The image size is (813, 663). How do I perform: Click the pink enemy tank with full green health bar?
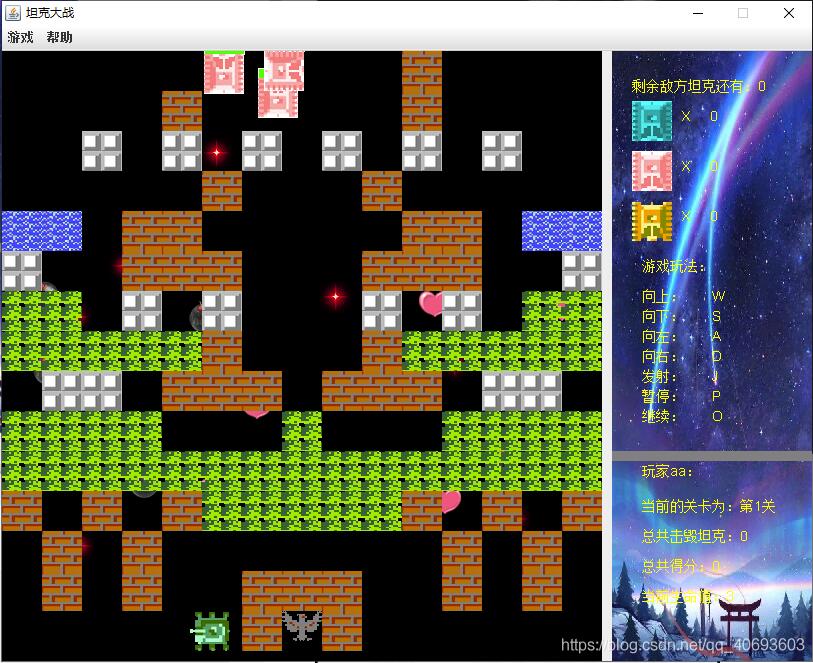[224, 73]
